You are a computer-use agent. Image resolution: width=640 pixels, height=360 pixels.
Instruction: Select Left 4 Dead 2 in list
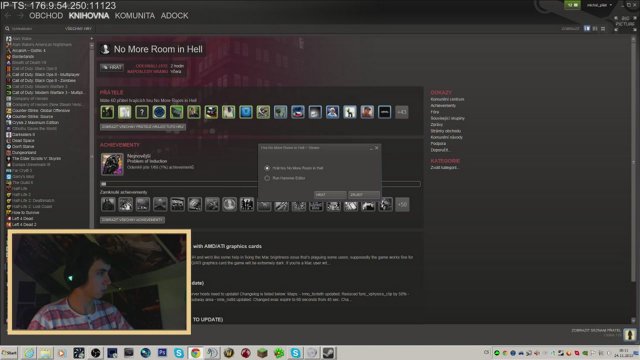point(24,224)
